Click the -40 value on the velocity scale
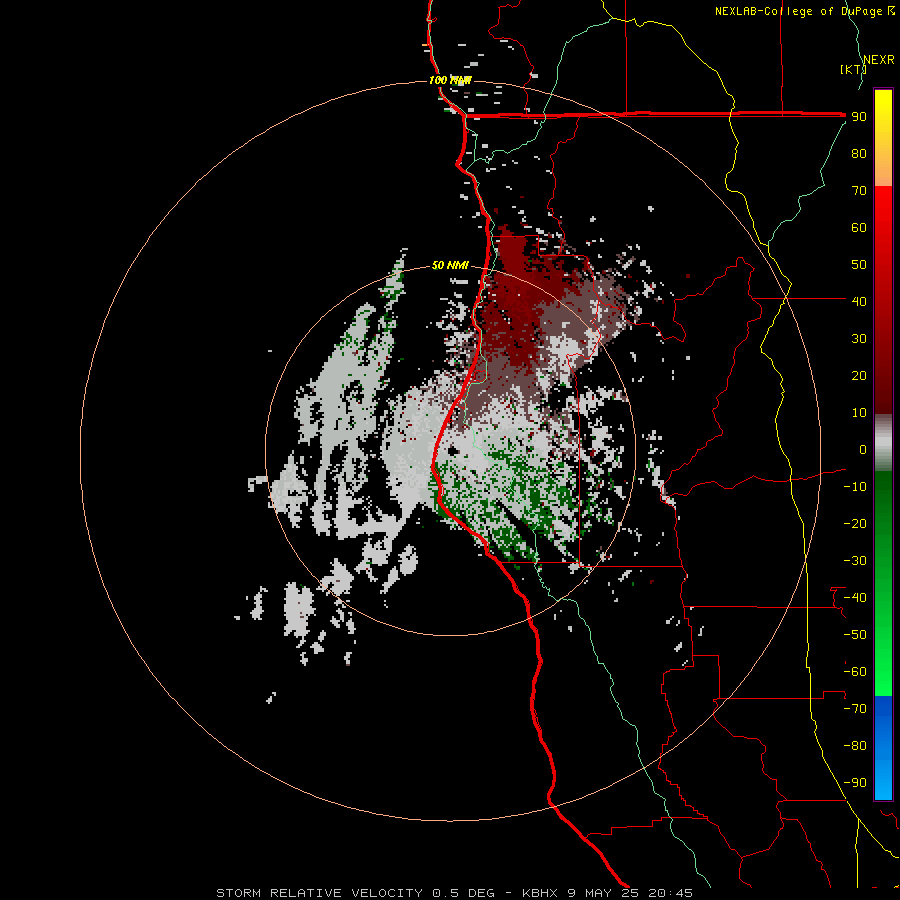 855,598
